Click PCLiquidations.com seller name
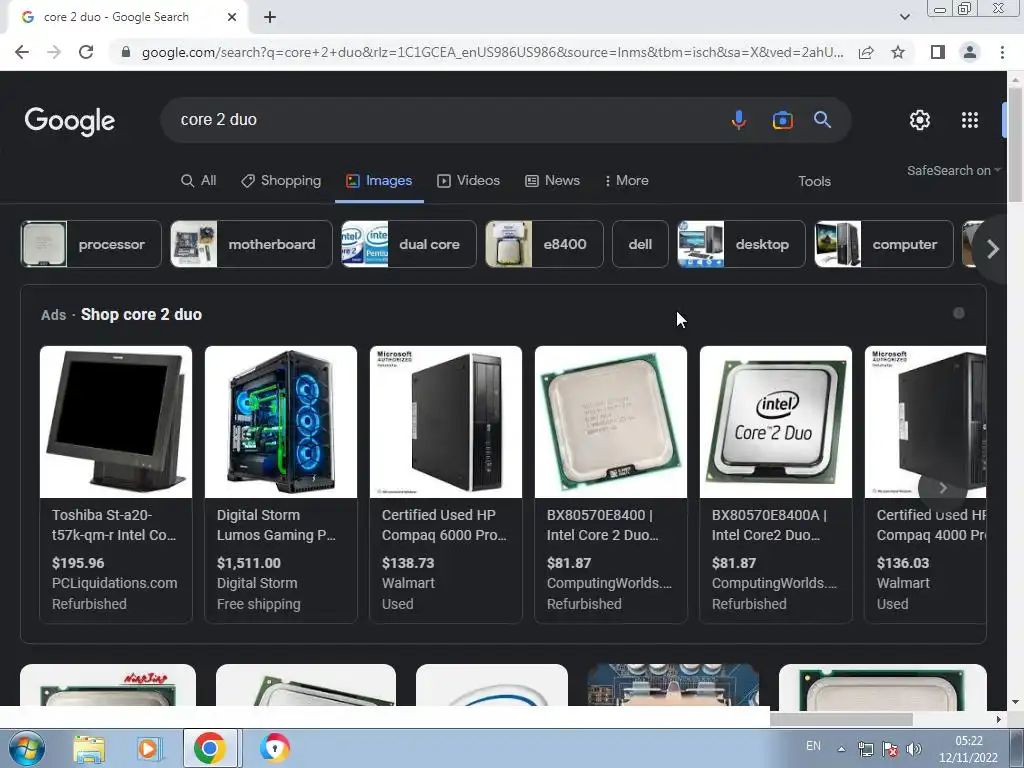Screen dimensions: 1024x768 coord(114,583)
